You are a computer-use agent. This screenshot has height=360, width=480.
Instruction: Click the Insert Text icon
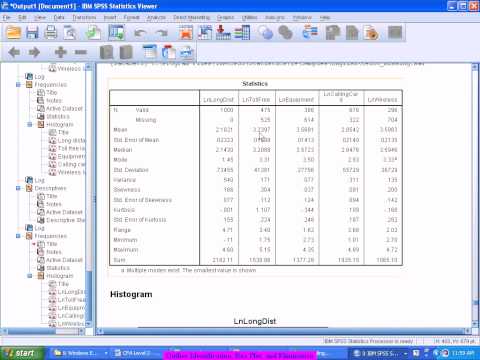click(x=187, y=52)
